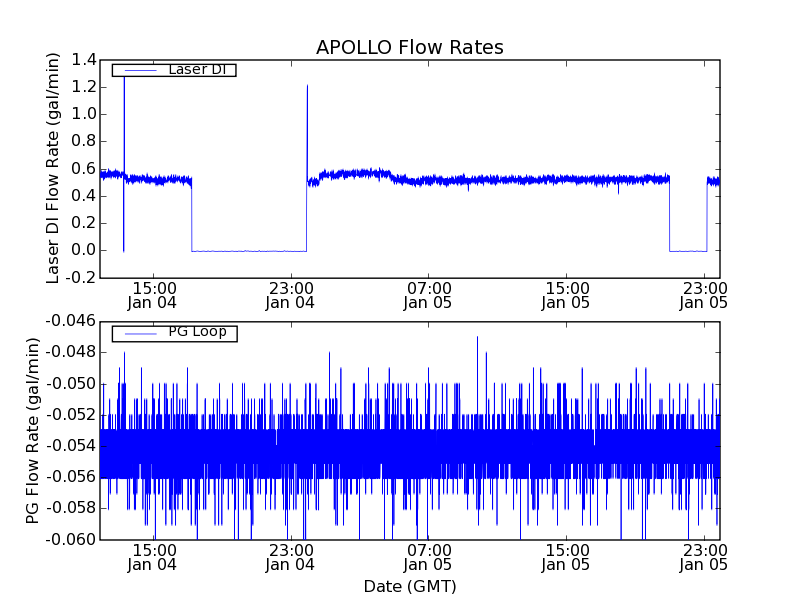Click the -0.054 tick on PG axis
Image resolution: width=800 pixels, height=600 pixels.
pyautogui.click(x=71, y=446)
